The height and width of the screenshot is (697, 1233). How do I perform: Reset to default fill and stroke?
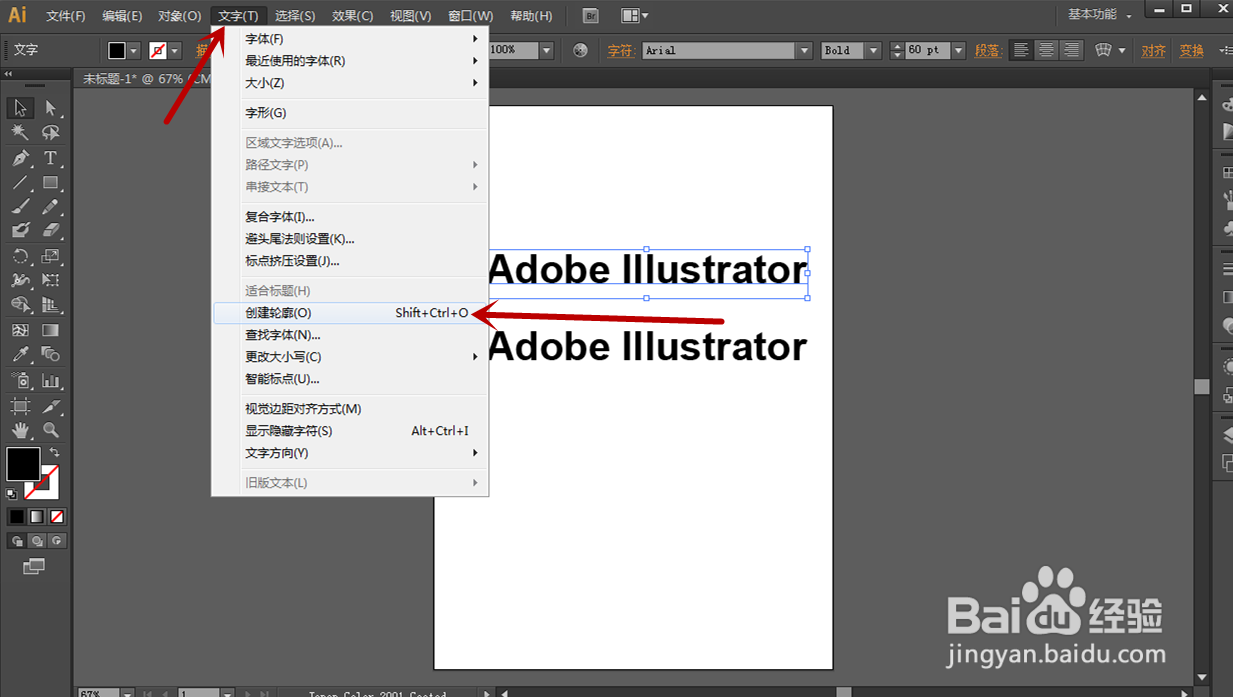pos(12,494)
